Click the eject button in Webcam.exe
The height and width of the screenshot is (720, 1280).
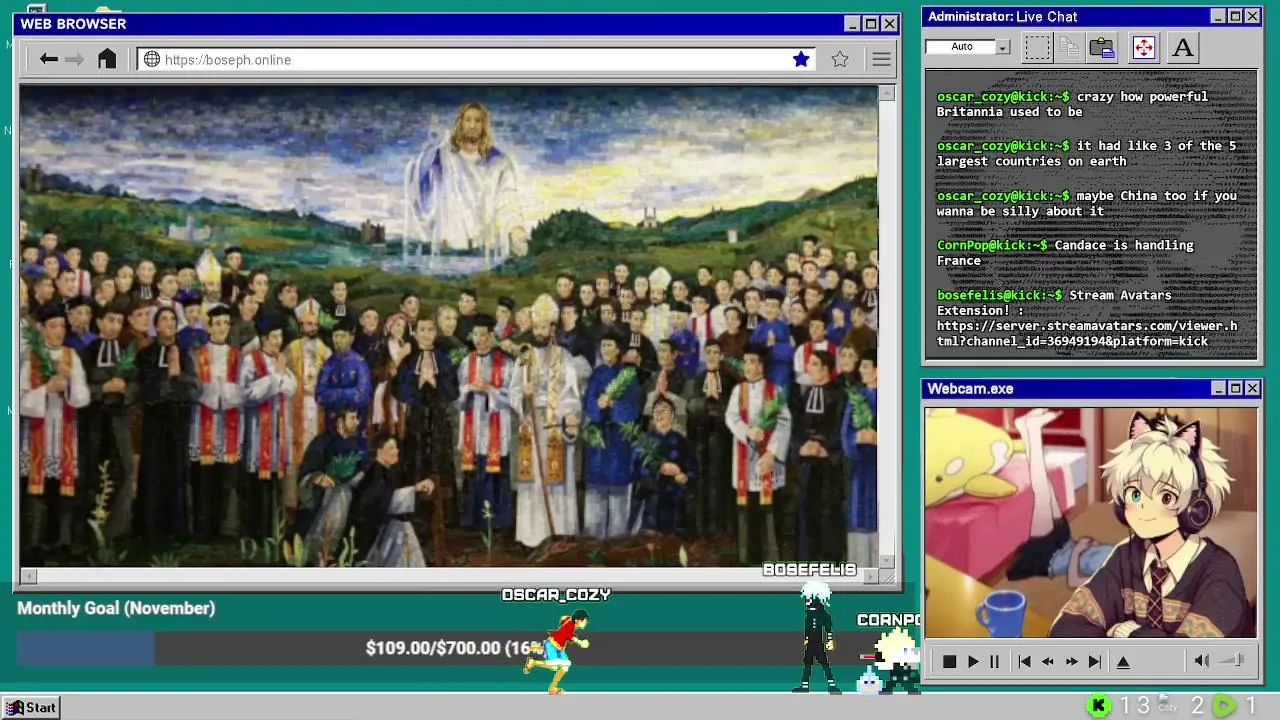(1123, 661)
